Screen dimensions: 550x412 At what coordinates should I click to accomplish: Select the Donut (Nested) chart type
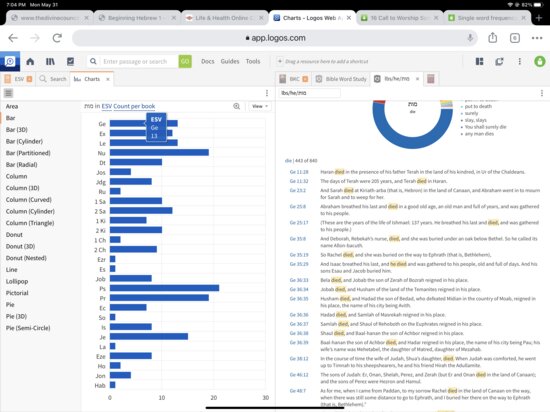click(x=26, y=258)
